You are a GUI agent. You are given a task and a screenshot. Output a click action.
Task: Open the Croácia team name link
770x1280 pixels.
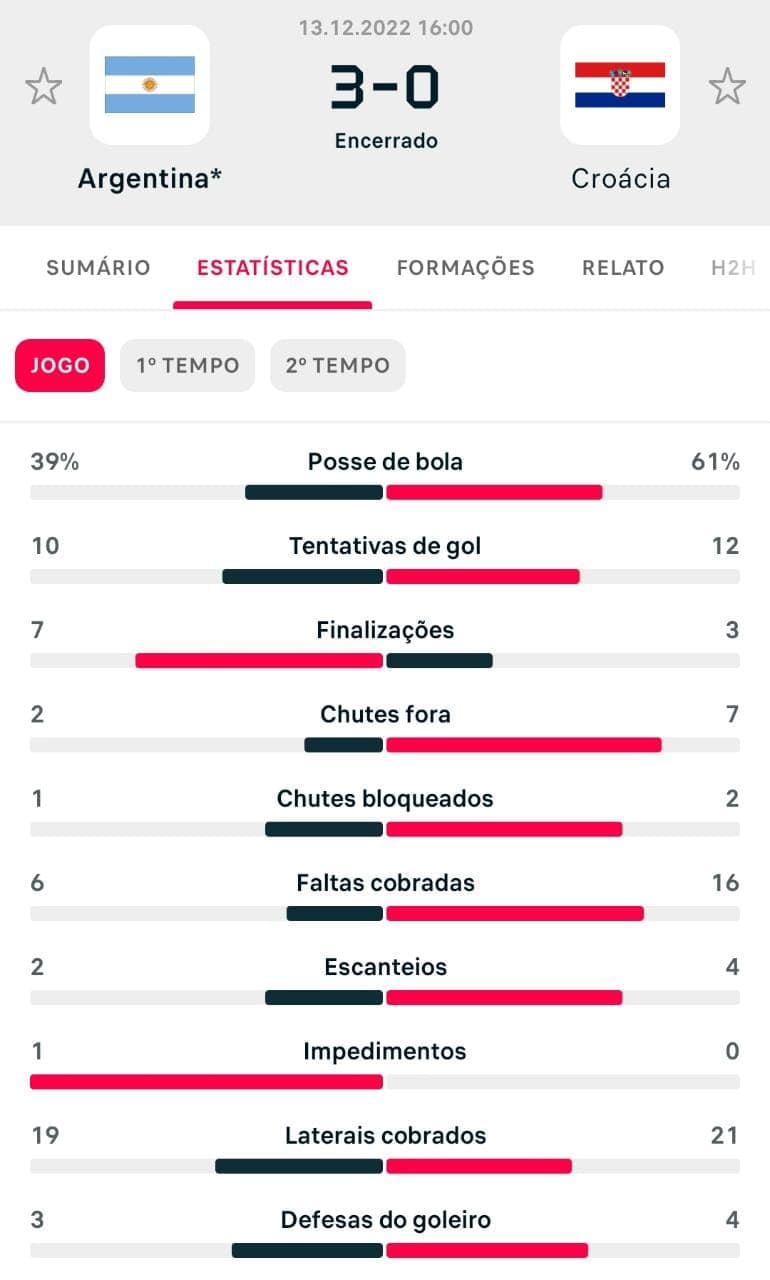point(620,179)
